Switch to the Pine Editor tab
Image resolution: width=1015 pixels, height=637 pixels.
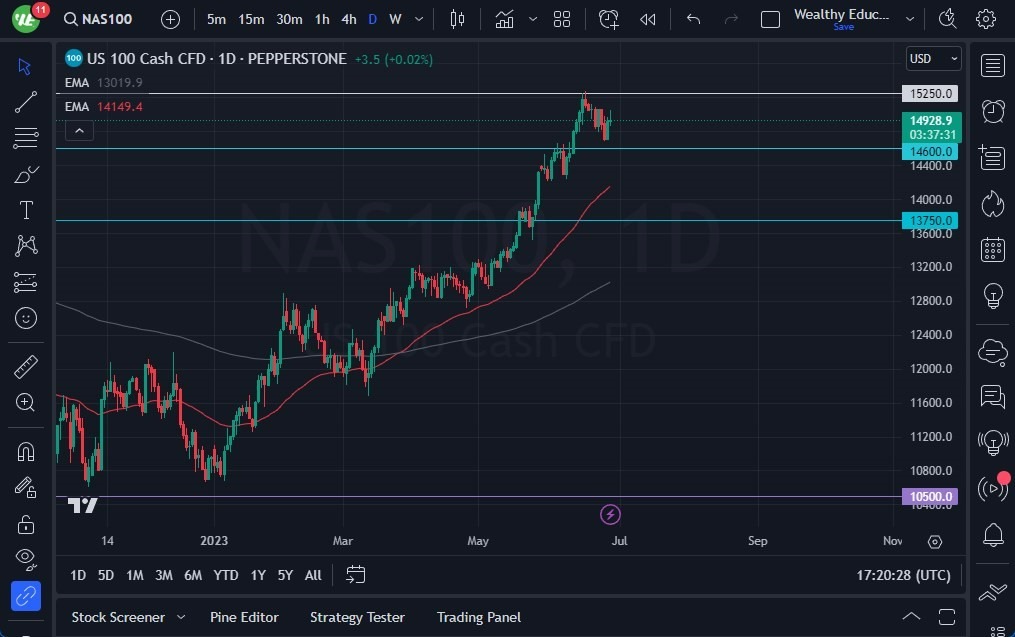pos(244,617)
